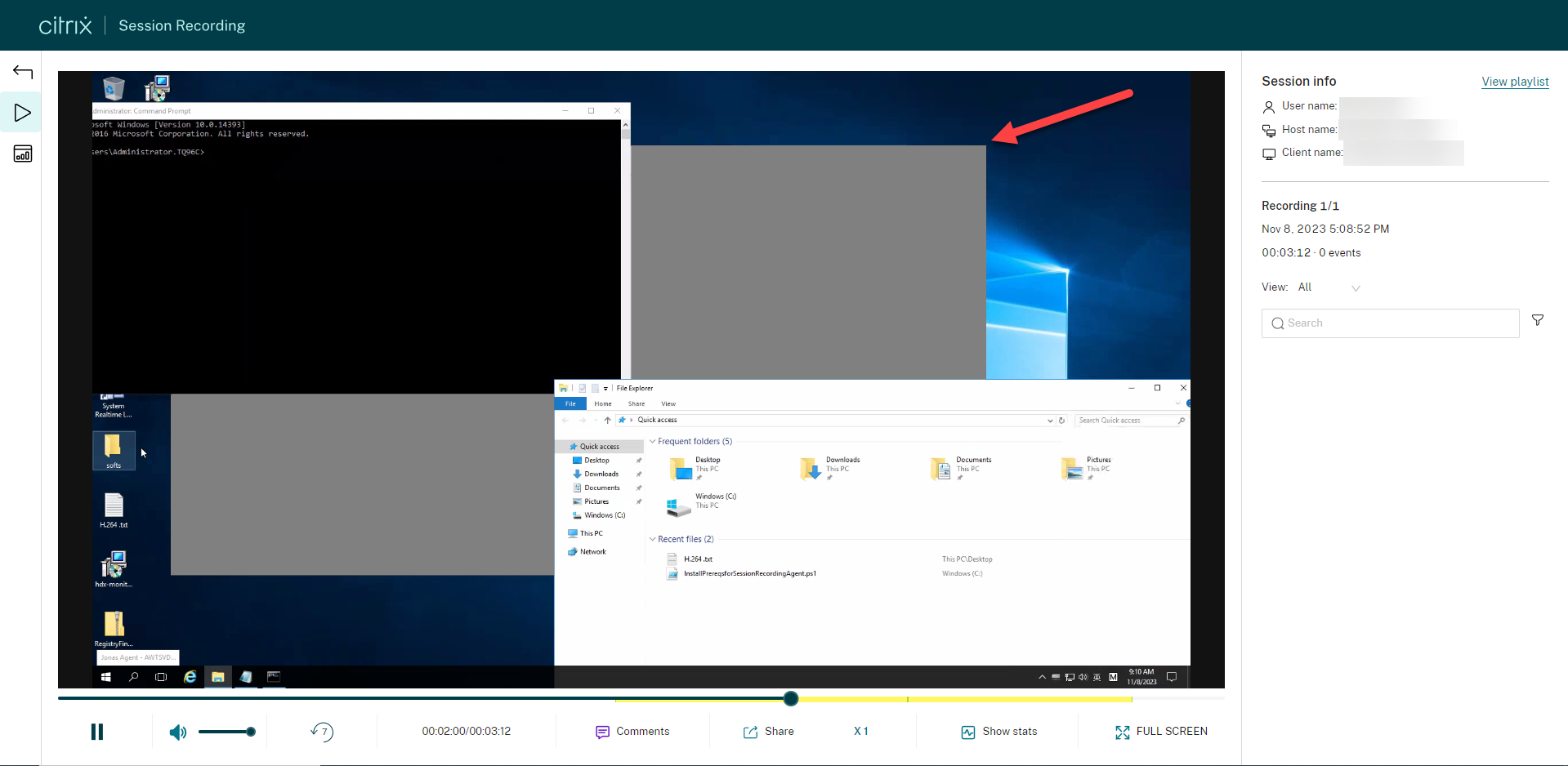
Task: Open the Home tab in File Explorer
Action: [x=603, y=404]
